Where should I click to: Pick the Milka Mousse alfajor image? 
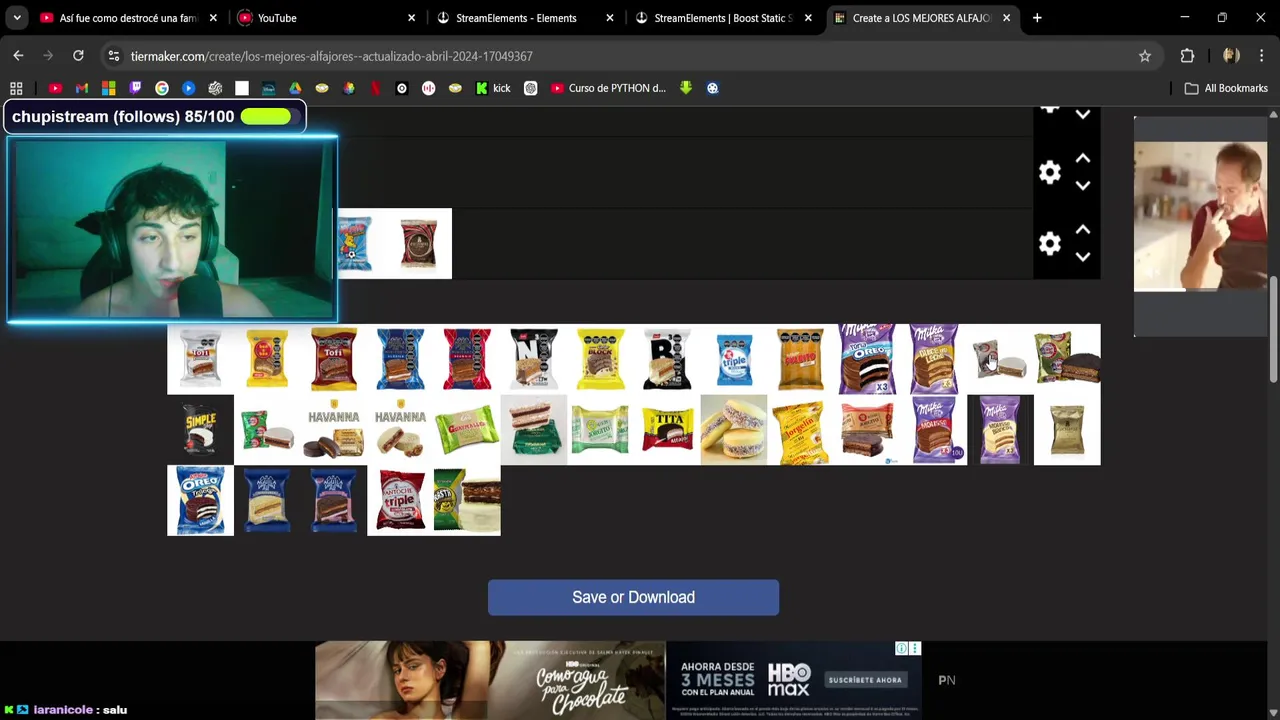tap(934, 430)
